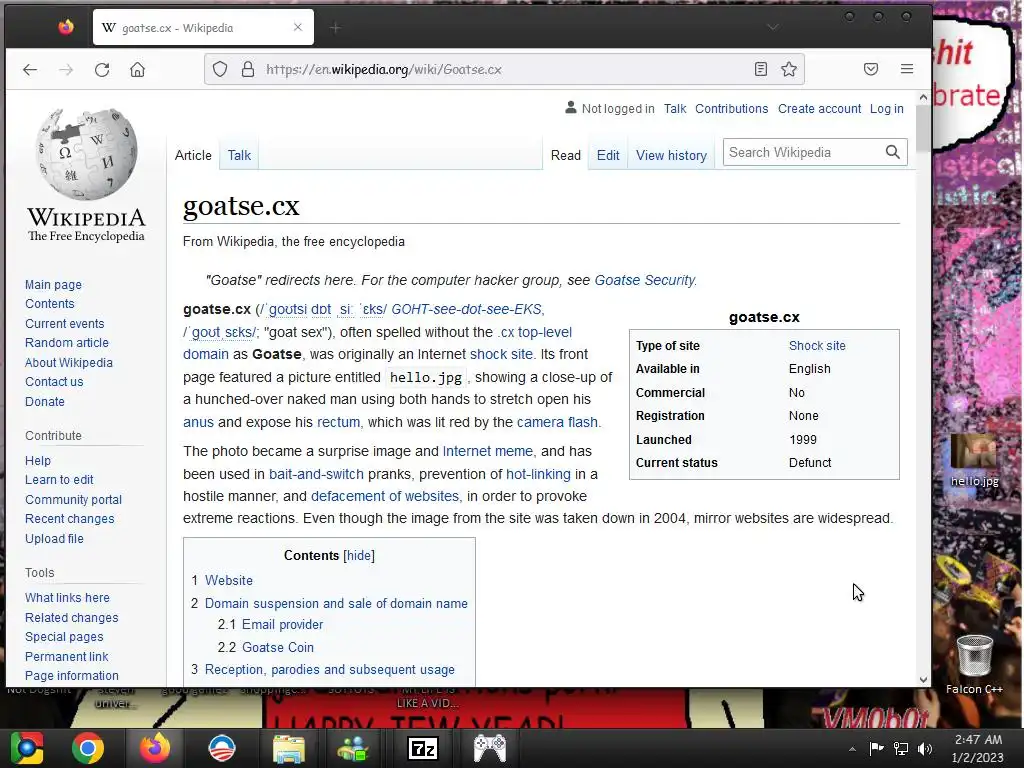Open the Falcon C++ desktop recycle-bin icon

click(x=974, y=664)
